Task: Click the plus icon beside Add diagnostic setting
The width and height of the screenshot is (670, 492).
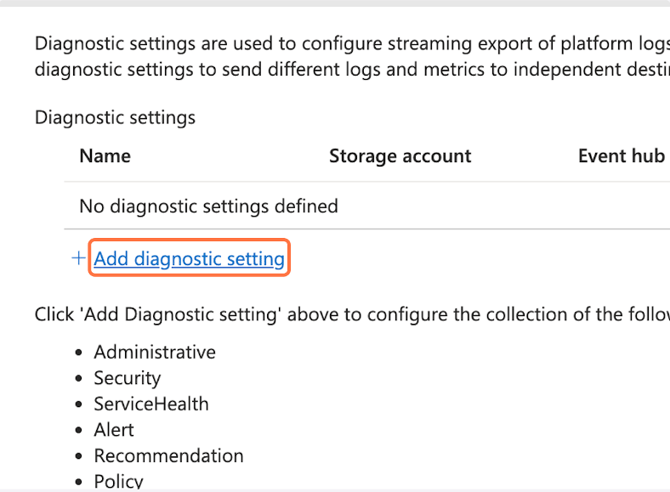Action: pos(79,259)
